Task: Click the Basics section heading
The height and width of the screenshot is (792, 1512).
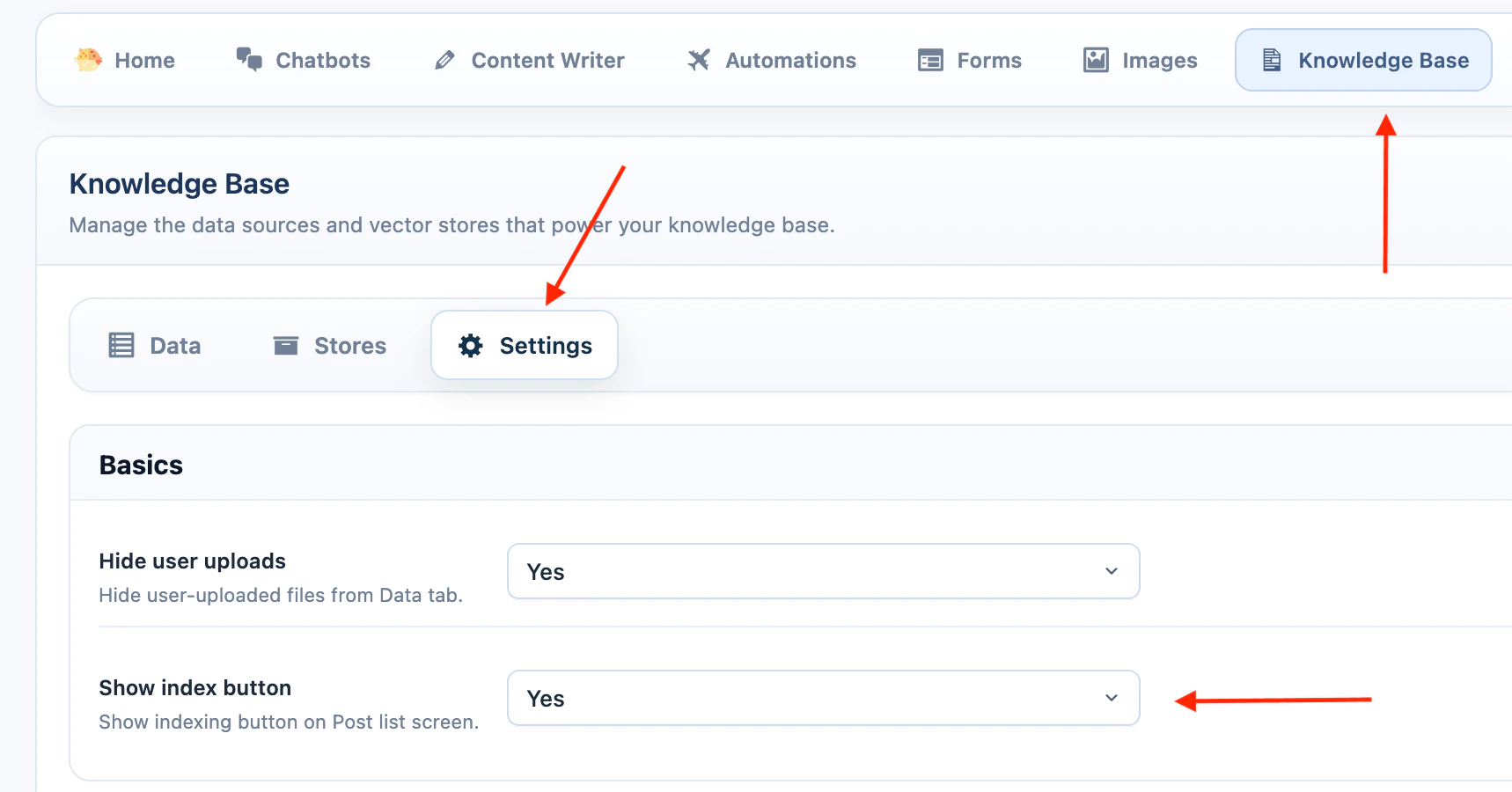Action: point(141,465)
